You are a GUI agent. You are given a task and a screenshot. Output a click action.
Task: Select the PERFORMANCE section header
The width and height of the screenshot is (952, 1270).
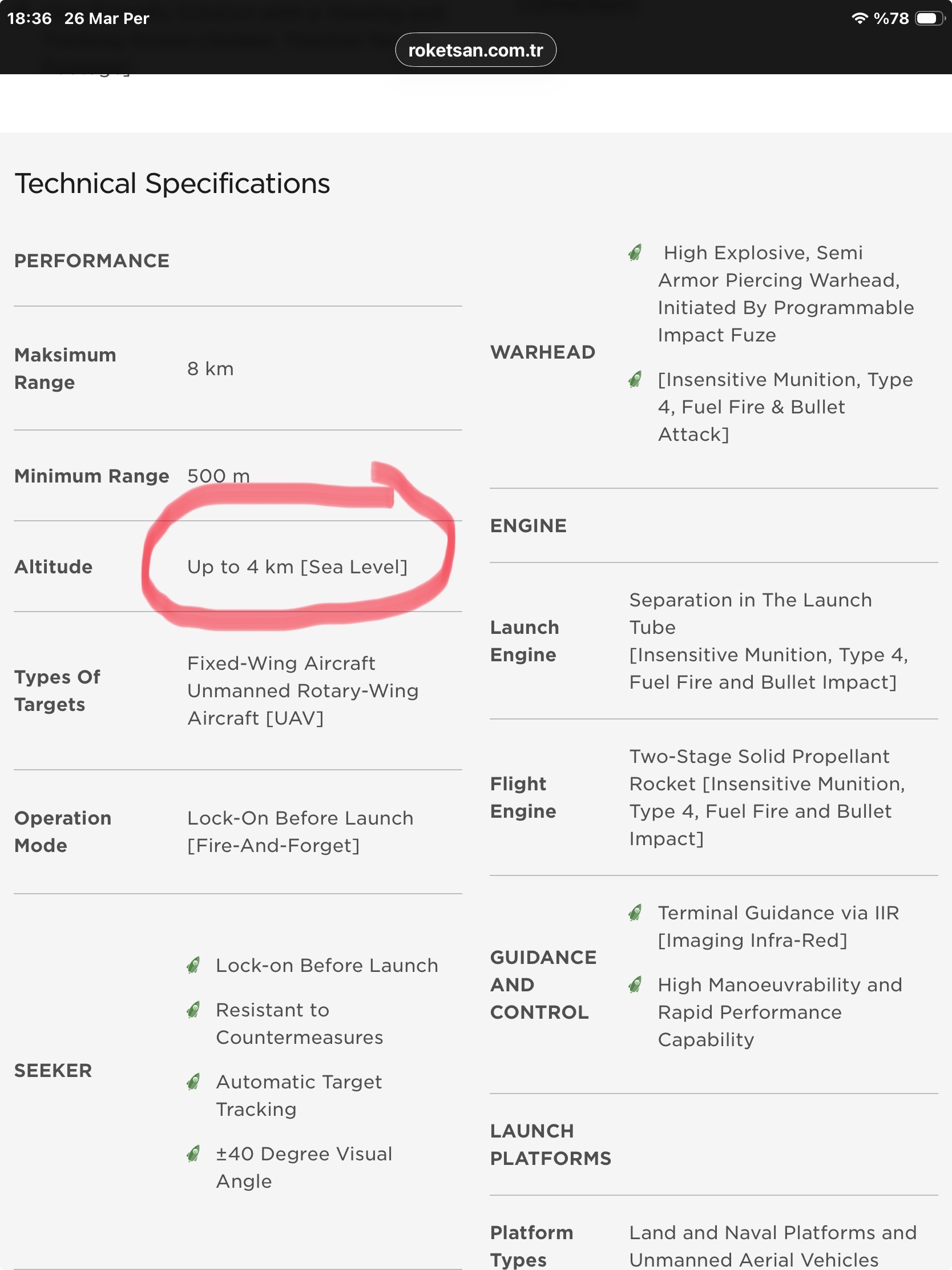click(x=92, y=261)
